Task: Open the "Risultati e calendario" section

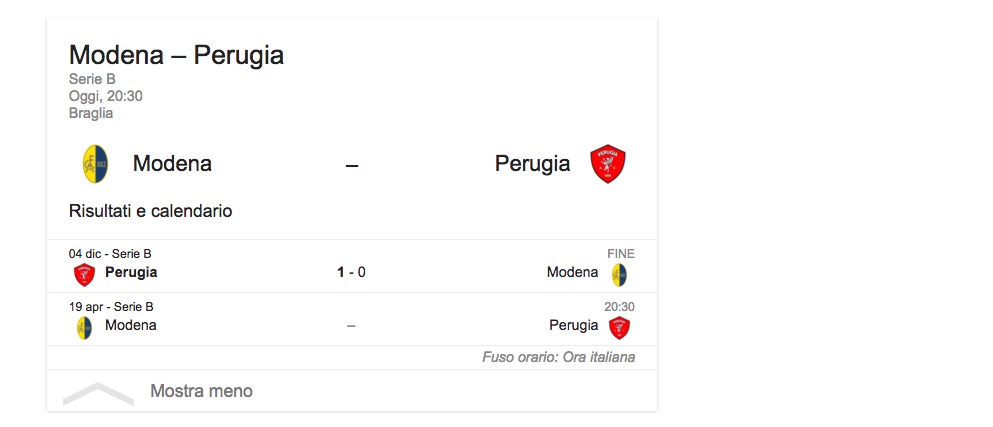Action: click(x=150, y=211)
